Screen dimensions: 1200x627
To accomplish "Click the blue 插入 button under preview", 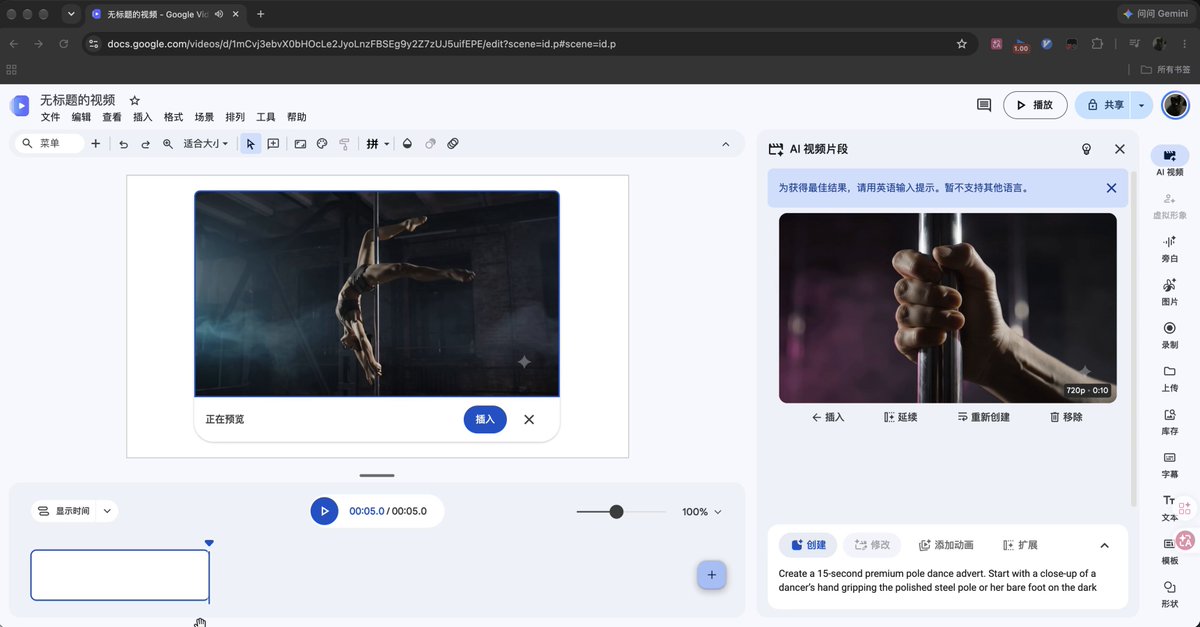I will pos(485,419).
